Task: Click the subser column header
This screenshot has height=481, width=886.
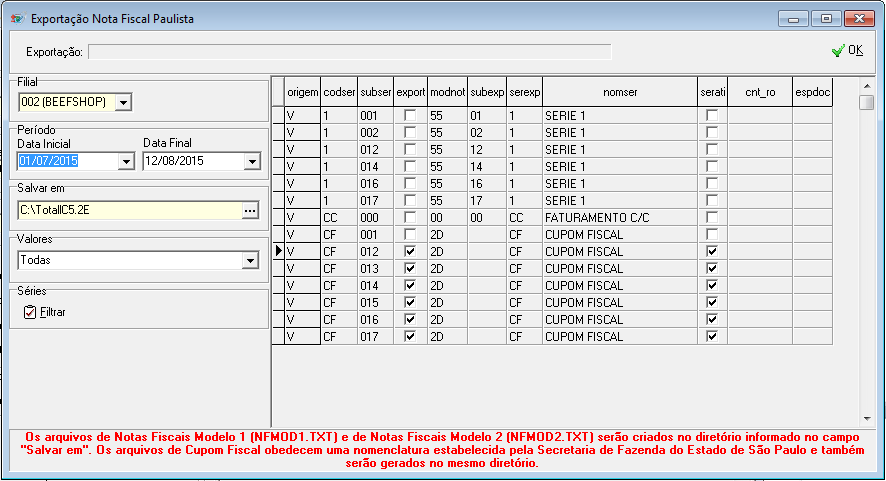Action: (376, 92)
